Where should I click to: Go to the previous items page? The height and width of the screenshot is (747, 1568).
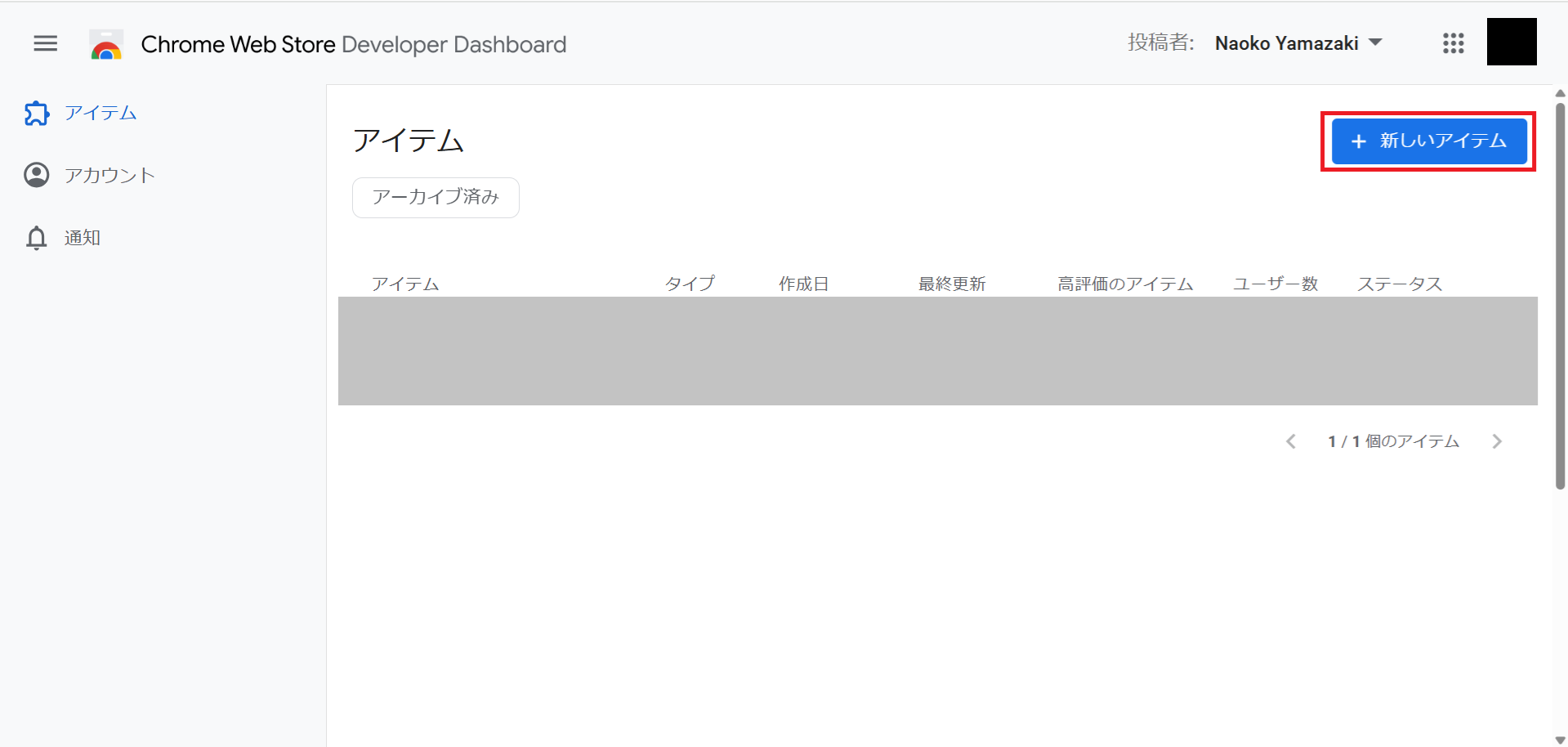[x=1291, y=441]
